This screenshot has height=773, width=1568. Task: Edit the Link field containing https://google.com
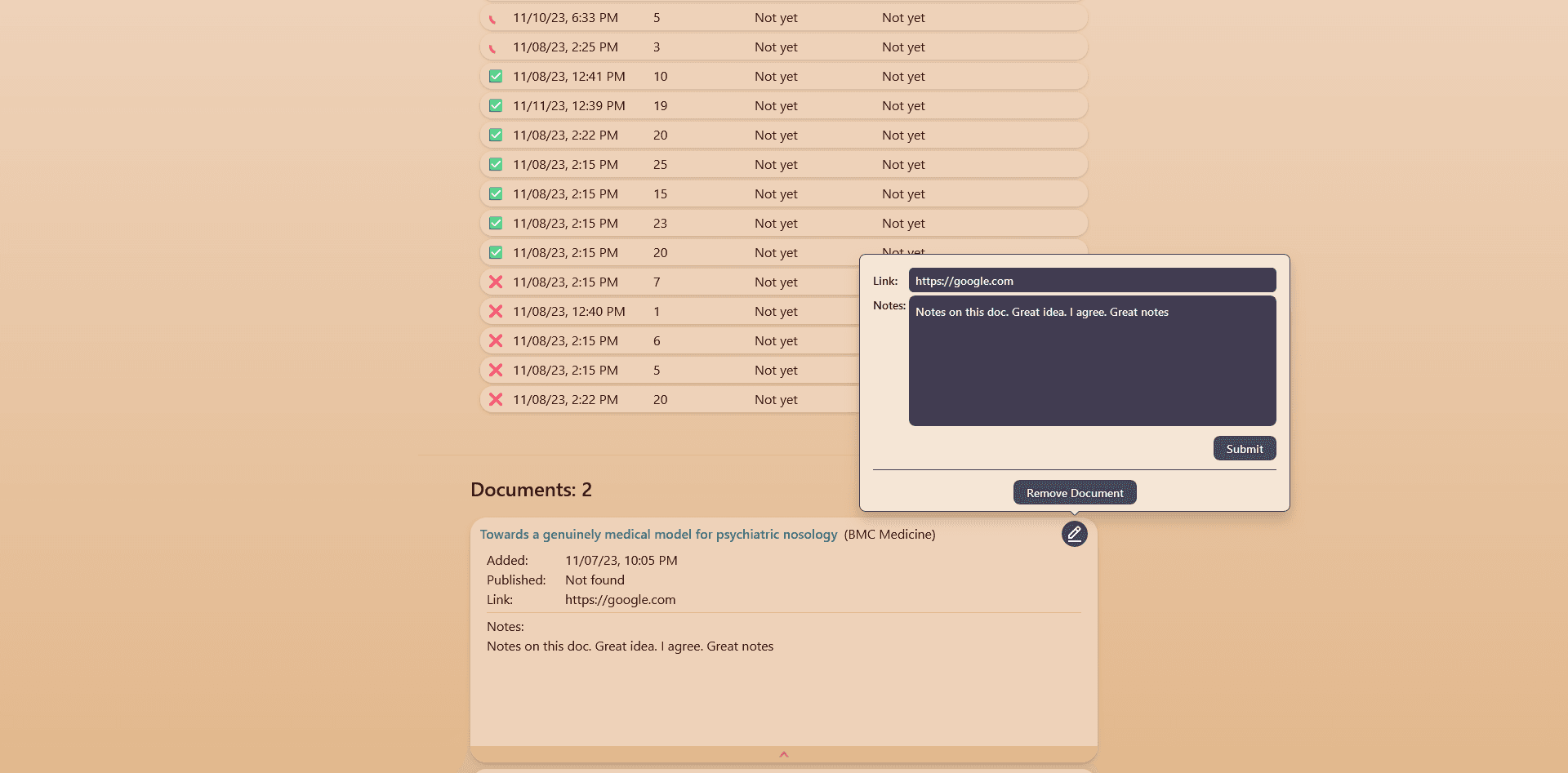[1092, 281]
